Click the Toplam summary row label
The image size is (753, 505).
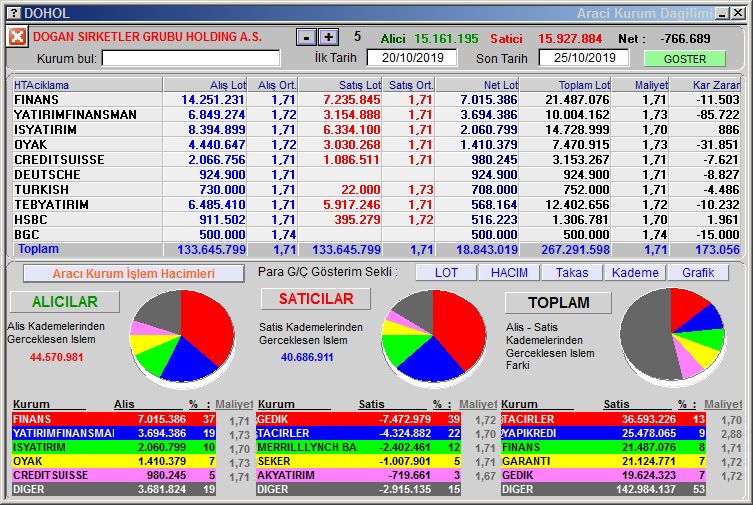(38, 249)
